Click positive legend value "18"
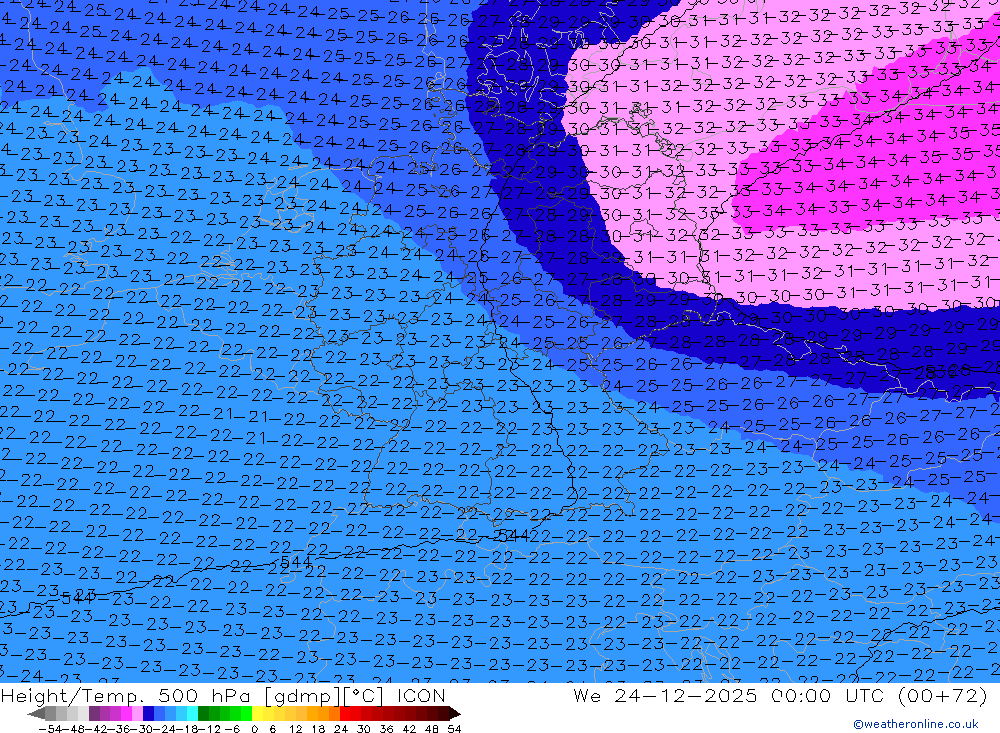Viewport: 1000px width, 733px height. point(318,729)
